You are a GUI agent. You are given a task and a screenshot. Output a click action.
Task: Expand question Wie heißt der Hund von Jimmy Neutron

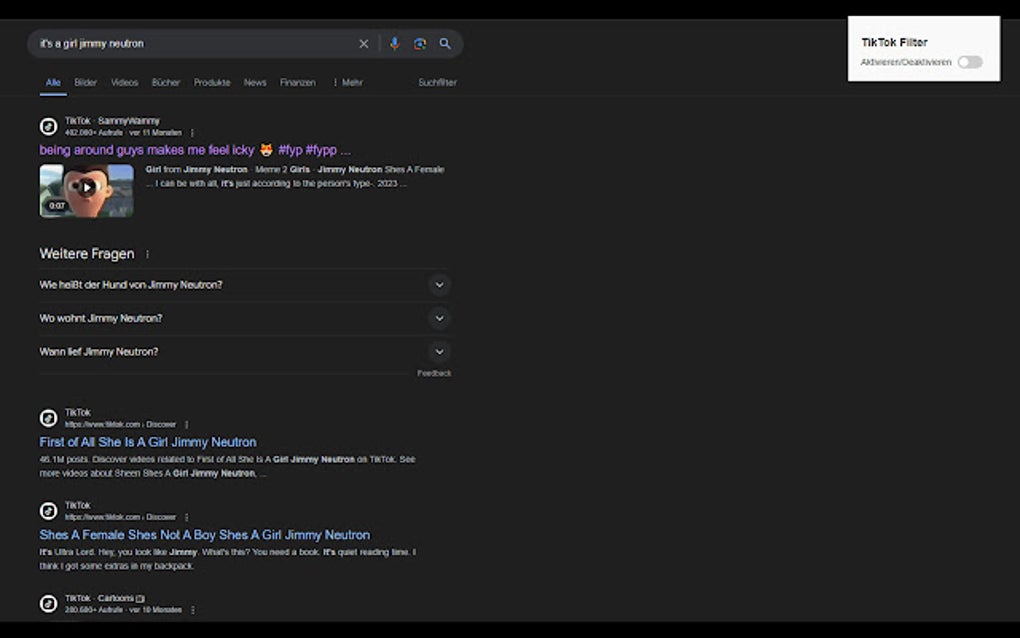245,285
